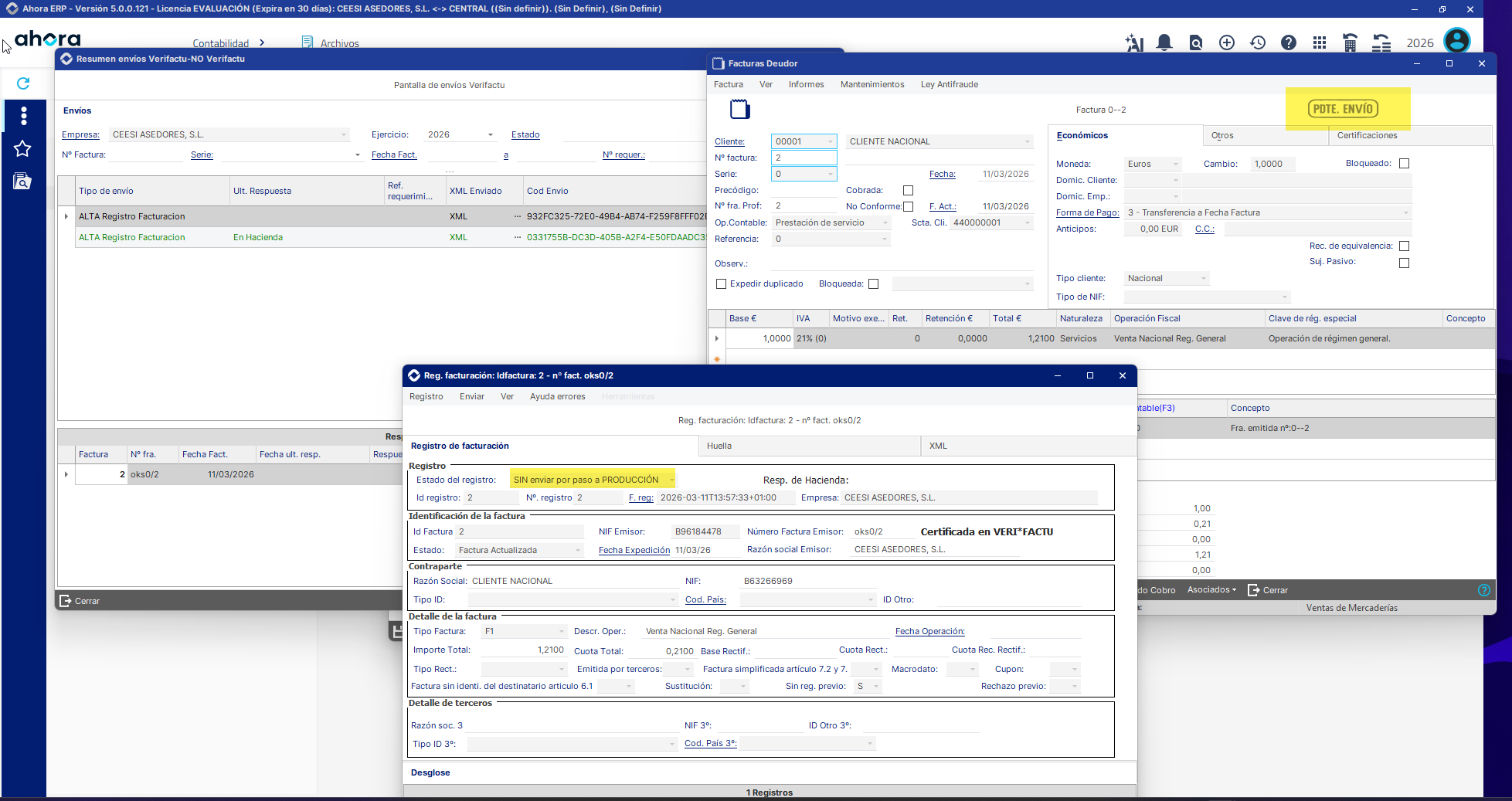
Task: Click the Cod. País link in Contraparte
Action: point(705,599)
